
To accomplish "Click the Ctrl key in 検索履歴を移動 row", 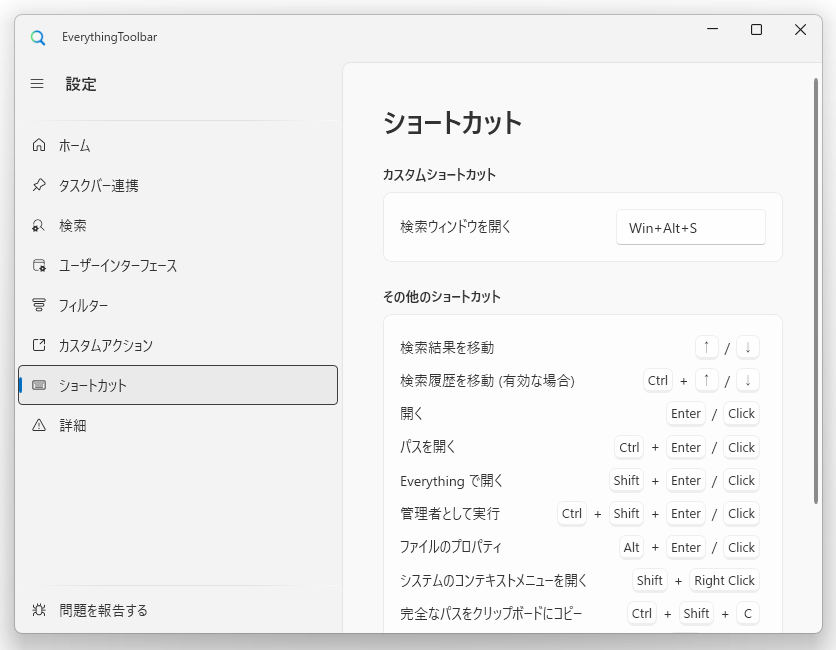I will [658, 380].
